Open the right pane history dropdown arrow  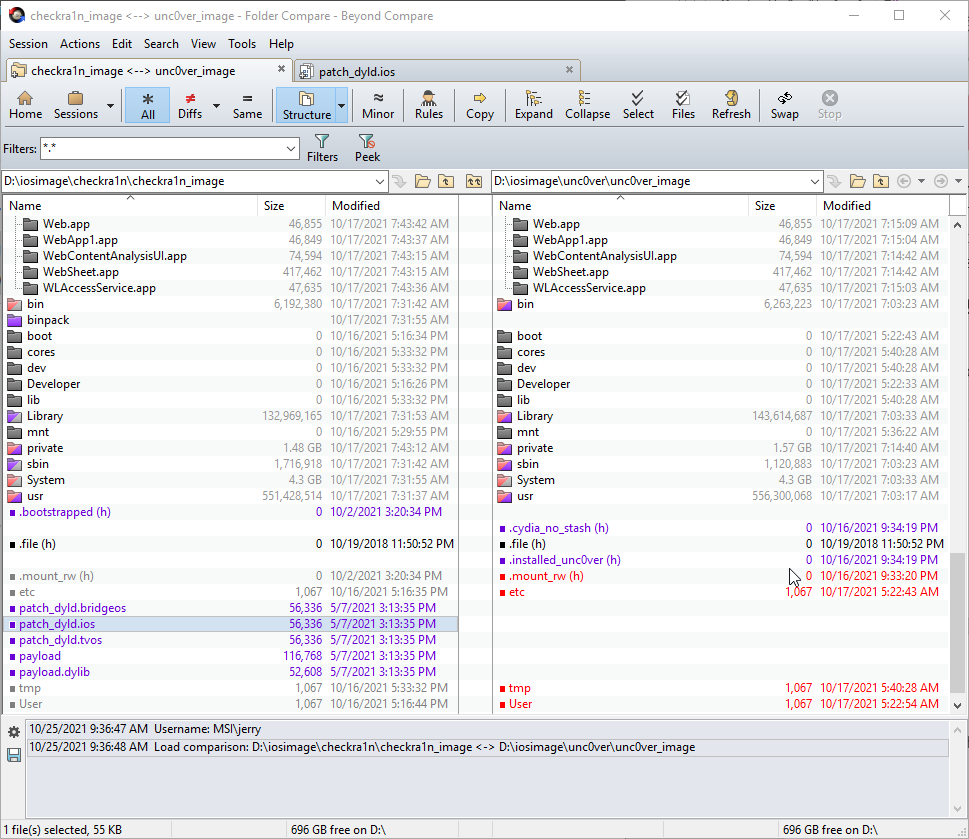[921, 181]
